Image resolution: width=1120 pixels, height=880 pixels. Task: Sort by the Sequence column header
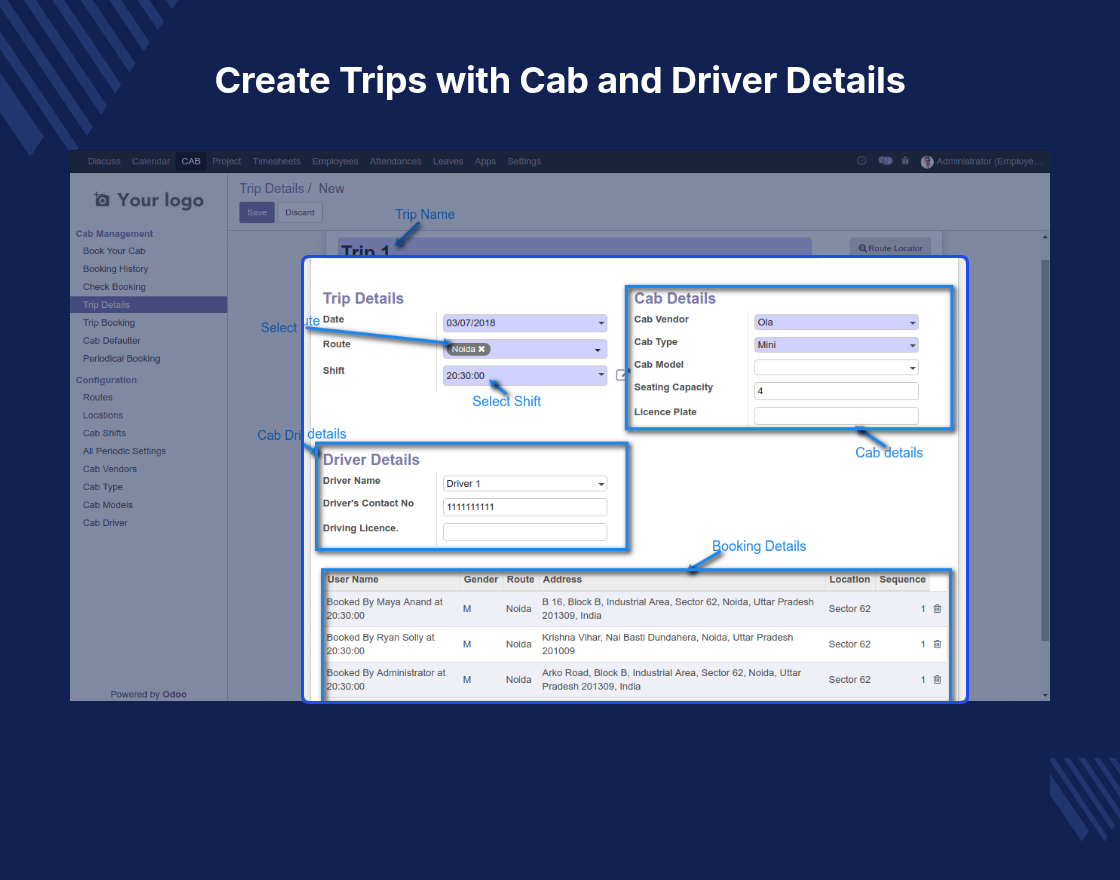[x=902, y=579]
